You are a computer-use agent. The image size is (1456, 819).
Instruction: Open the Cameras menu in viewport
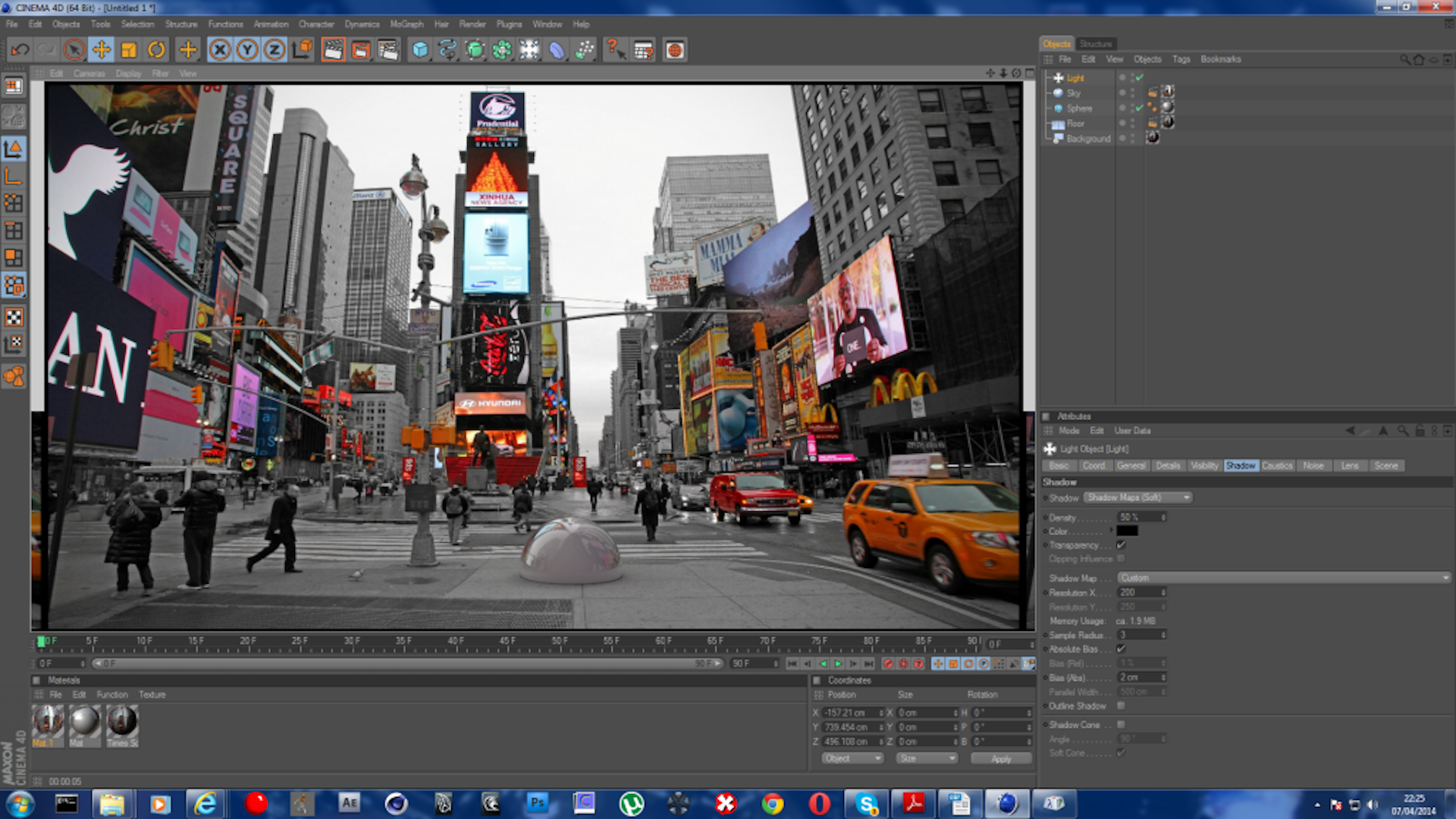[89, 74]
